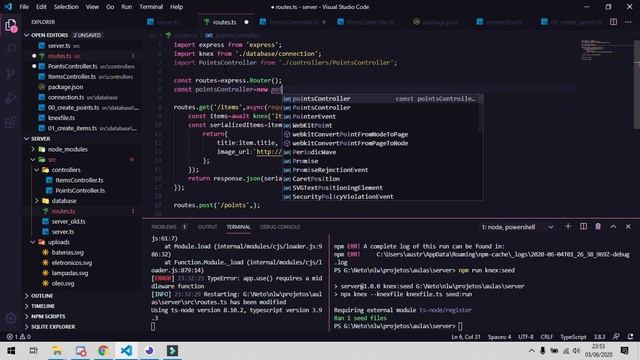The height and width of the screenshot is (360, 640).
Task: Open Task View on taskbar
Action: pos(33,351)
